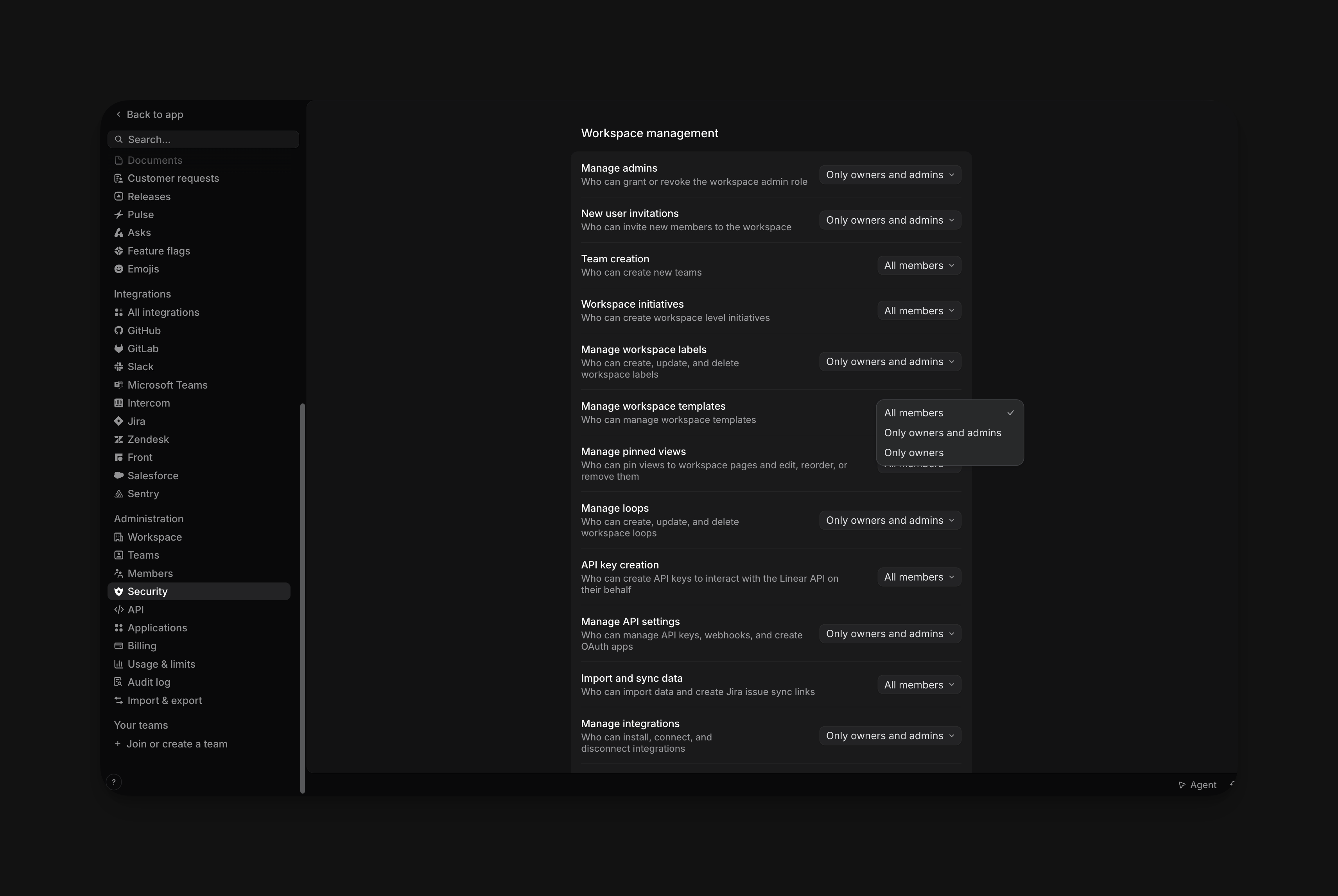
Task: Click Join or create a team
Action: tap(170, 744)
